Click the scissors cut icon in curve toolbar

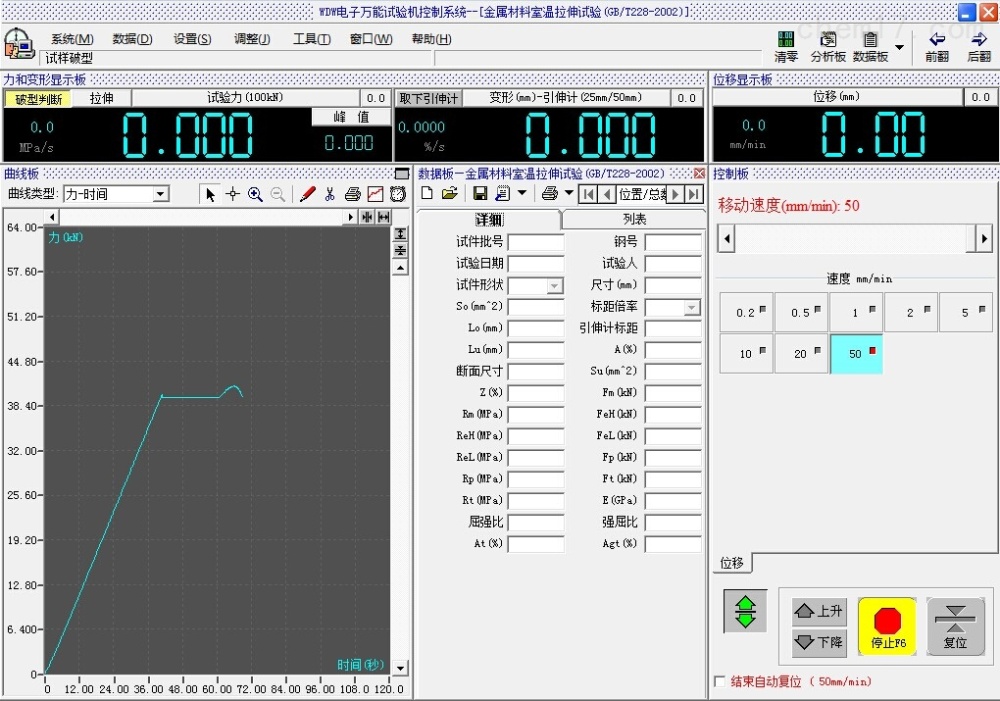(x=330, y=194)
